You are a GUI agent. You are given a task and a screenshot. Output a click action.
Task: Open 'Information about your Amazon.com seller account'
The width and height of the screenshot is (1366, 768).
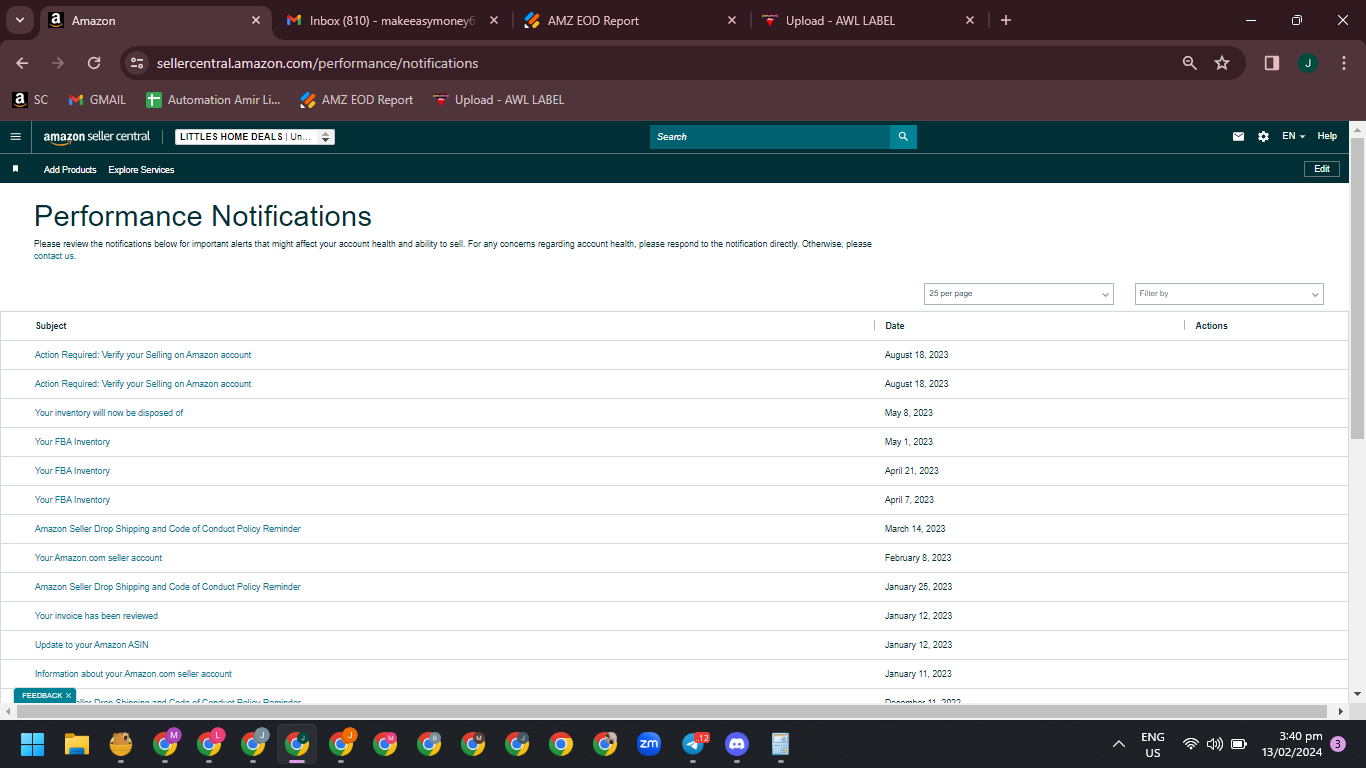pos(133,674)
